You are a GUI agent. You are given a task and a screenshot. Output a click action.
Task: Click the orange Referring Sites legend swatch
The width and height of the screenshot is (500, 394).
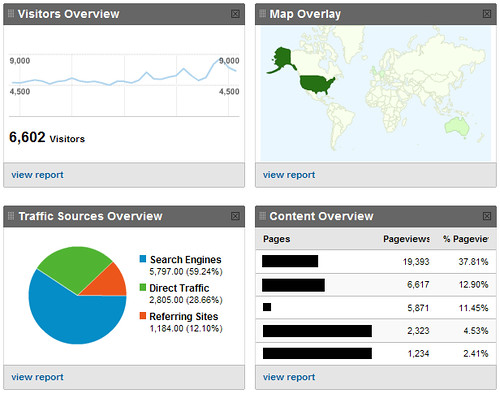143,315
